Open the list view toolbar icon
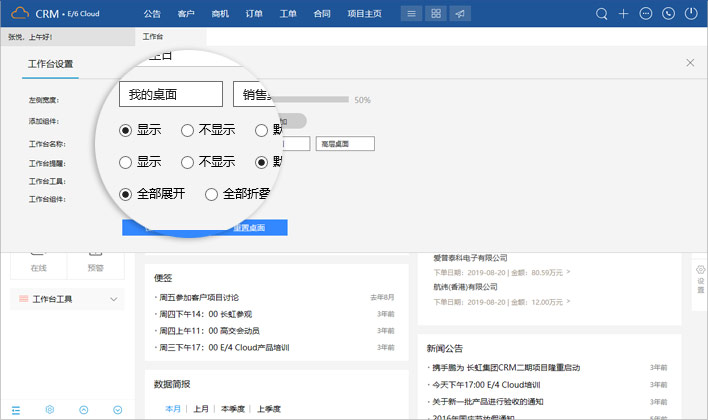The height and width of the screenshot is (420, 708). click(410, 14)
